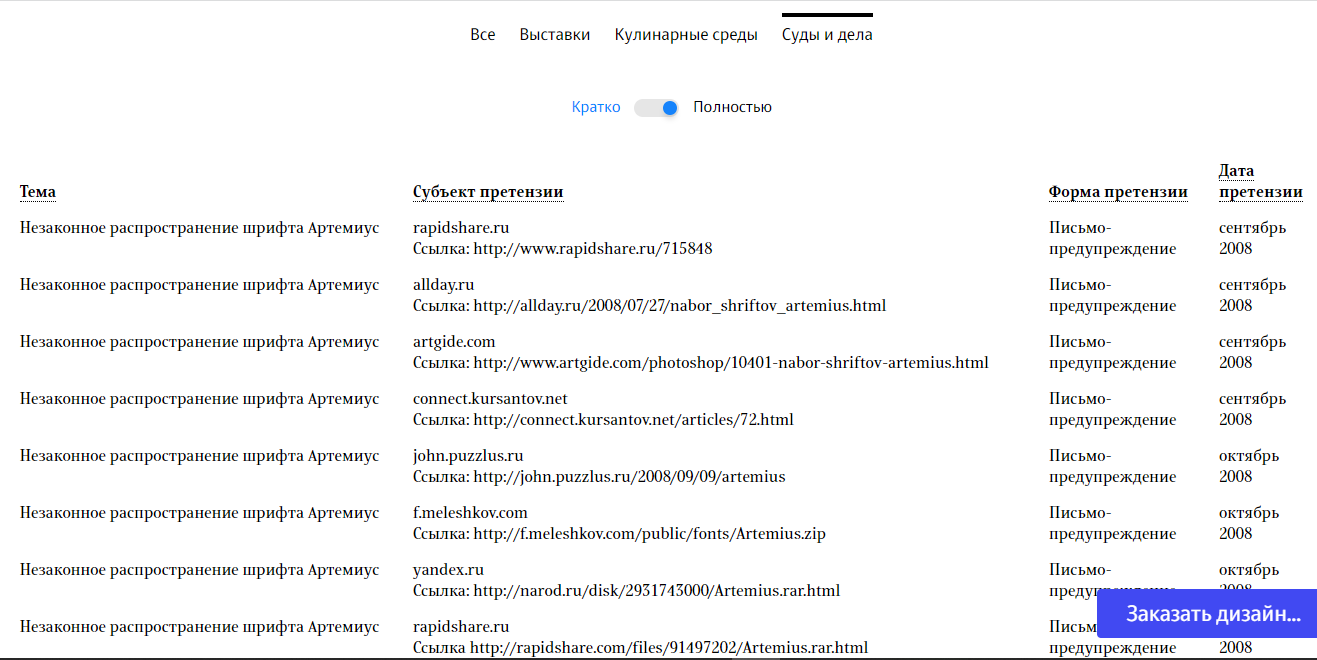Select the john.puzzlus.ru subject name
This screenshot has height=660, width=1317.
(x=468, y=456)
